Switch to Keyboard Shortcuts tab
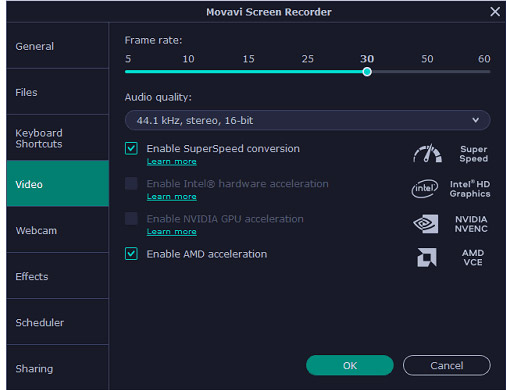The width and height of the screenshot is (506, 390). click(57, 138)
